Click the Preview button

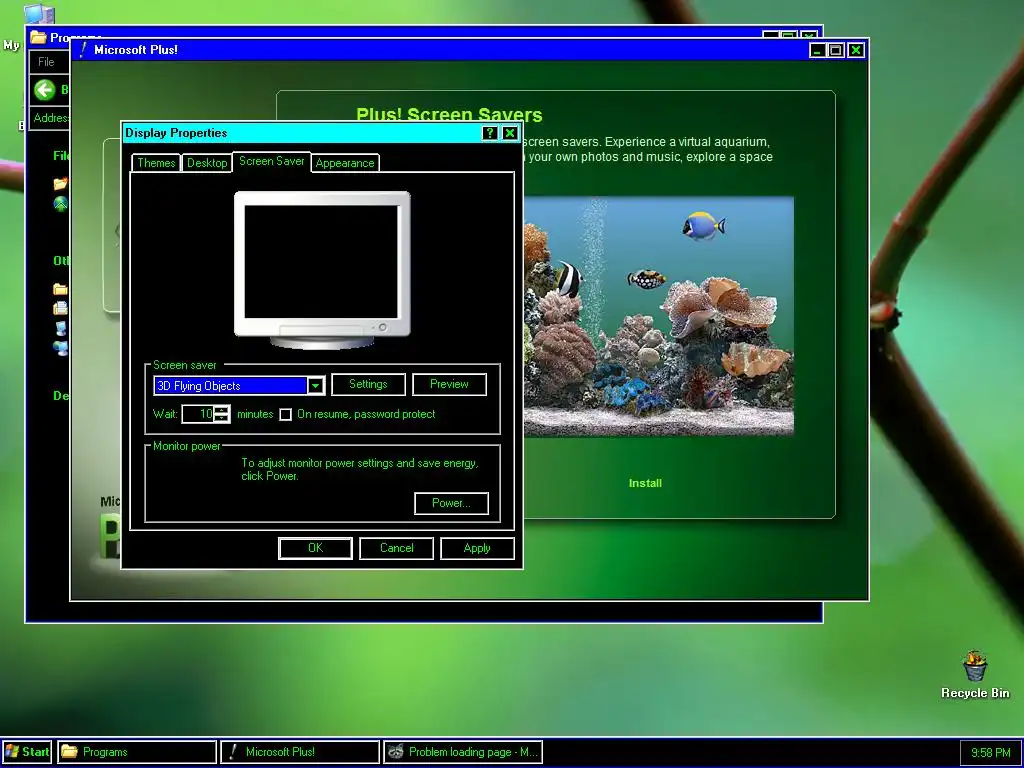click(449, 384)
